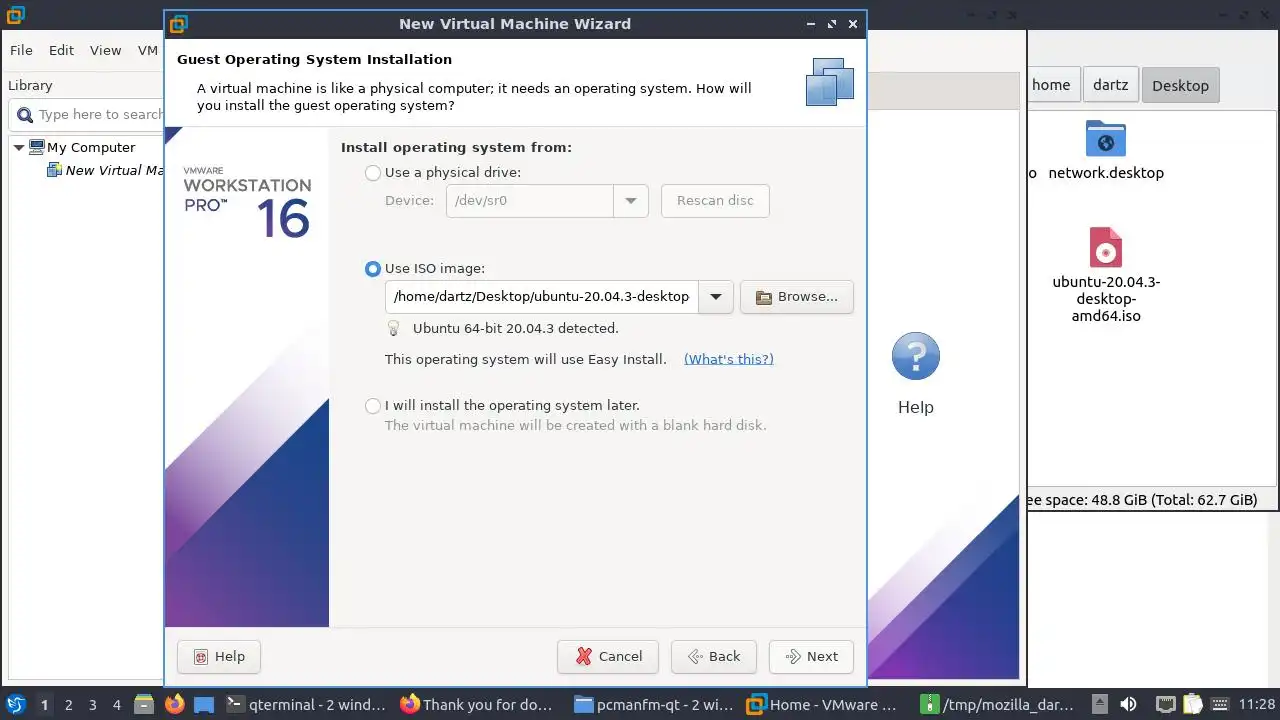1280x720 pixels.
Task: Open the "What's this?" Easy Install link
Action: [x=729, y=359]
